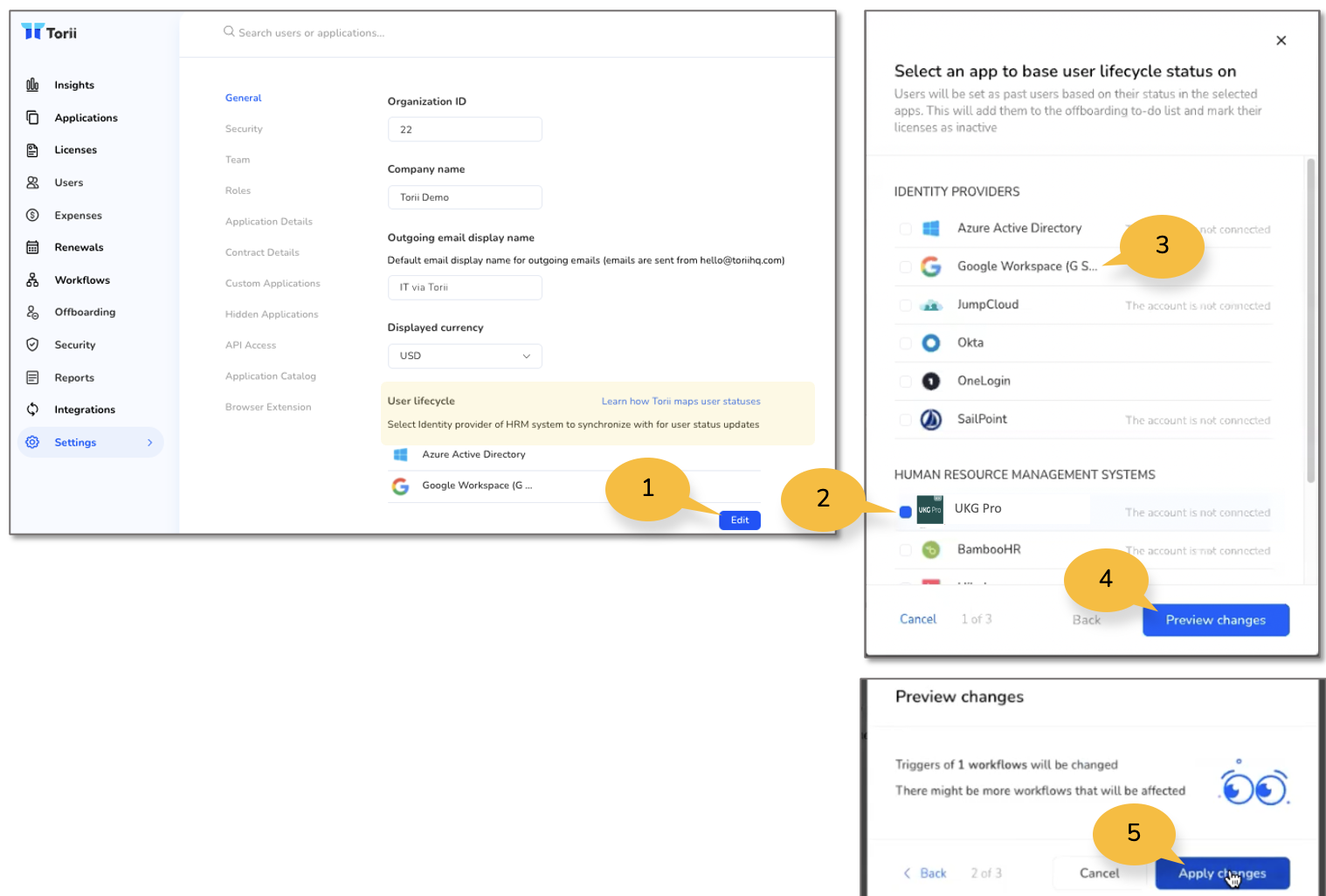Click Back link in Preview changes dialog
1326x896 pixels.
click(x=925, y=873)
